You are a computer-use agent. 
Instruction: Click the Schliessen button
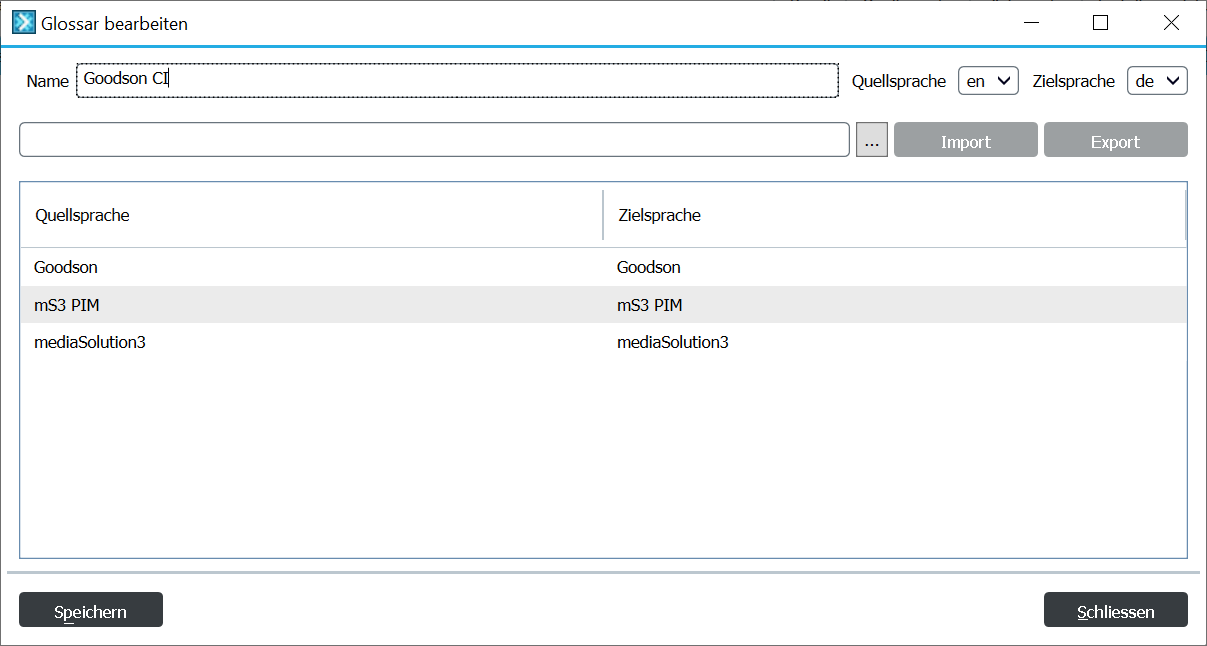pos(1115,610)
